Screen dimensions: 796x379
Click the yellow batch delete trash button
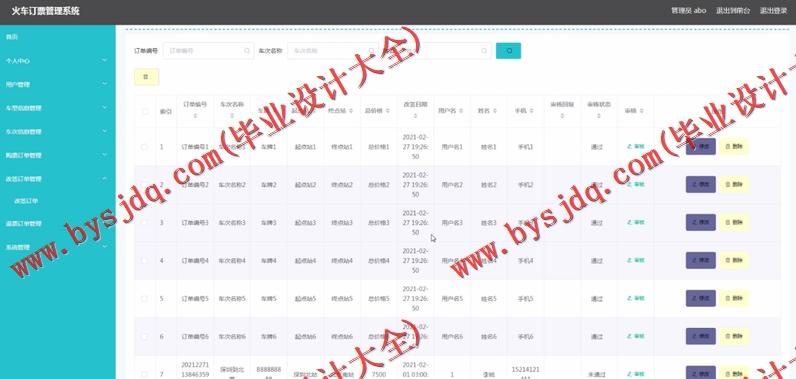pos(146,77)
